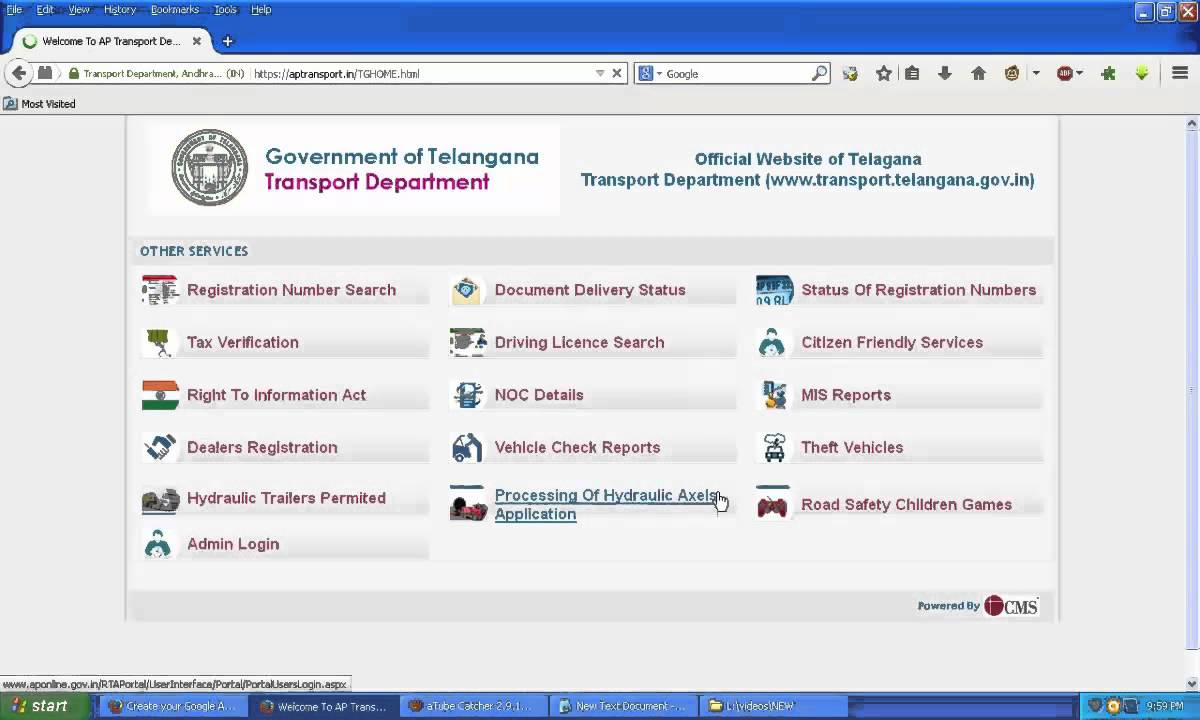Click the search magnifier icon in search box
Image resolution: width=1200 pixels, height=720 pixels.
[820, 73]
